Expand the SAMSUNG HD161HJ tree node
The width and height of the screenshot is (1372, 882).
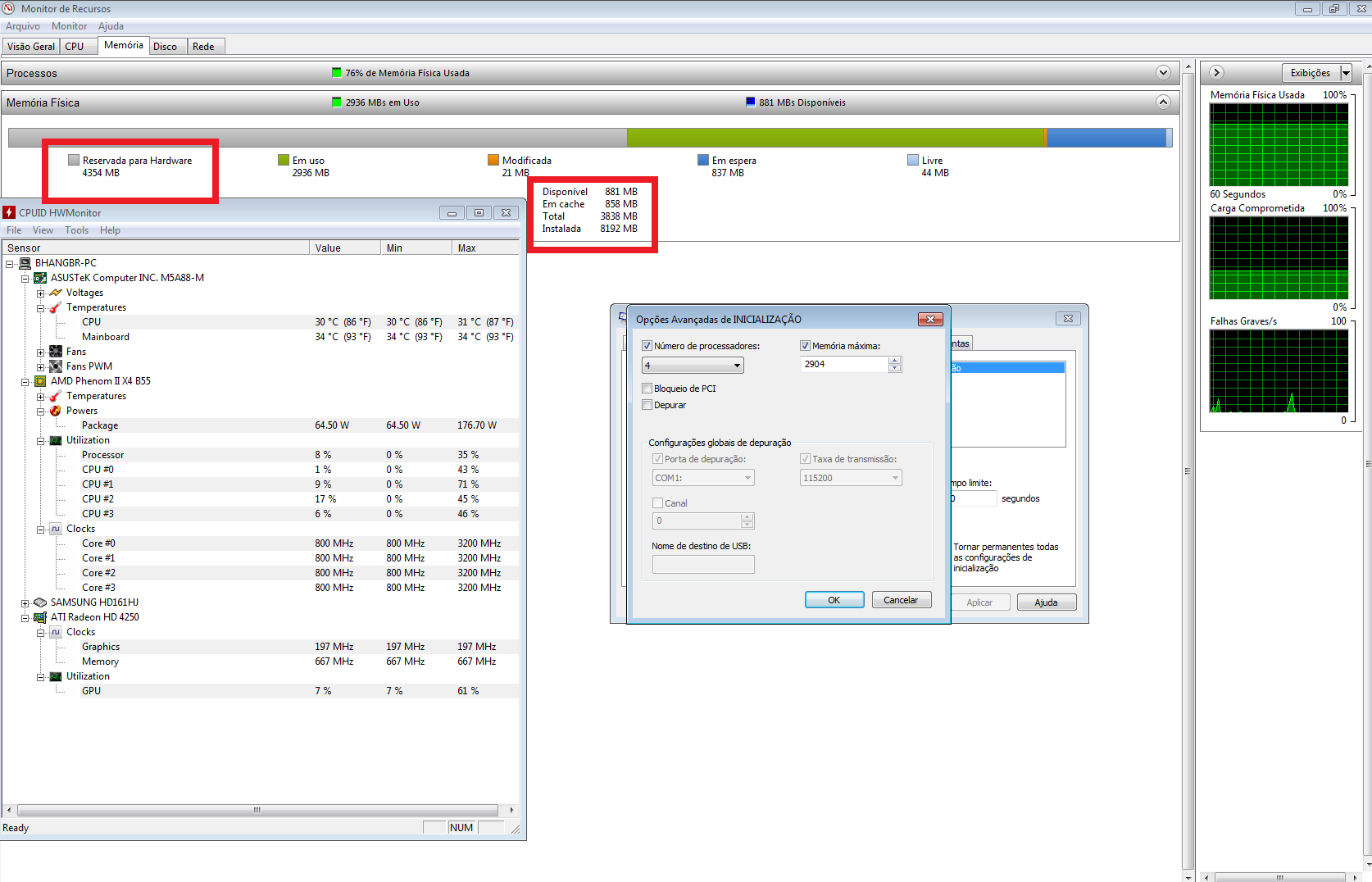click(x=25, y=603)
